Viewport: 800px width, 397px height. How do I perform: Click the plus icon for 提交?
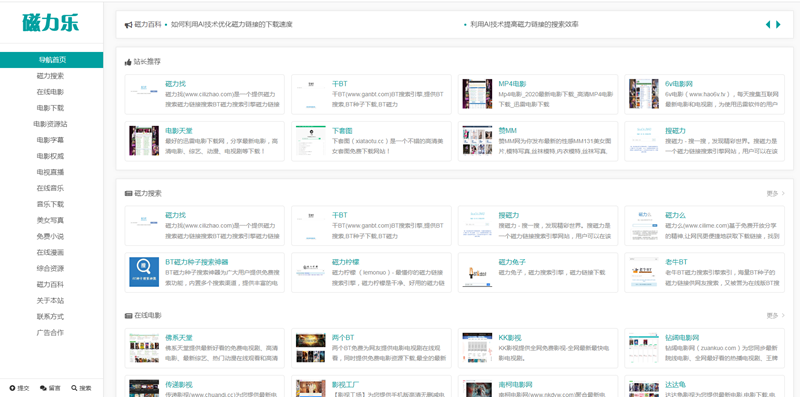pyautogui.click(x=12, y=388)
